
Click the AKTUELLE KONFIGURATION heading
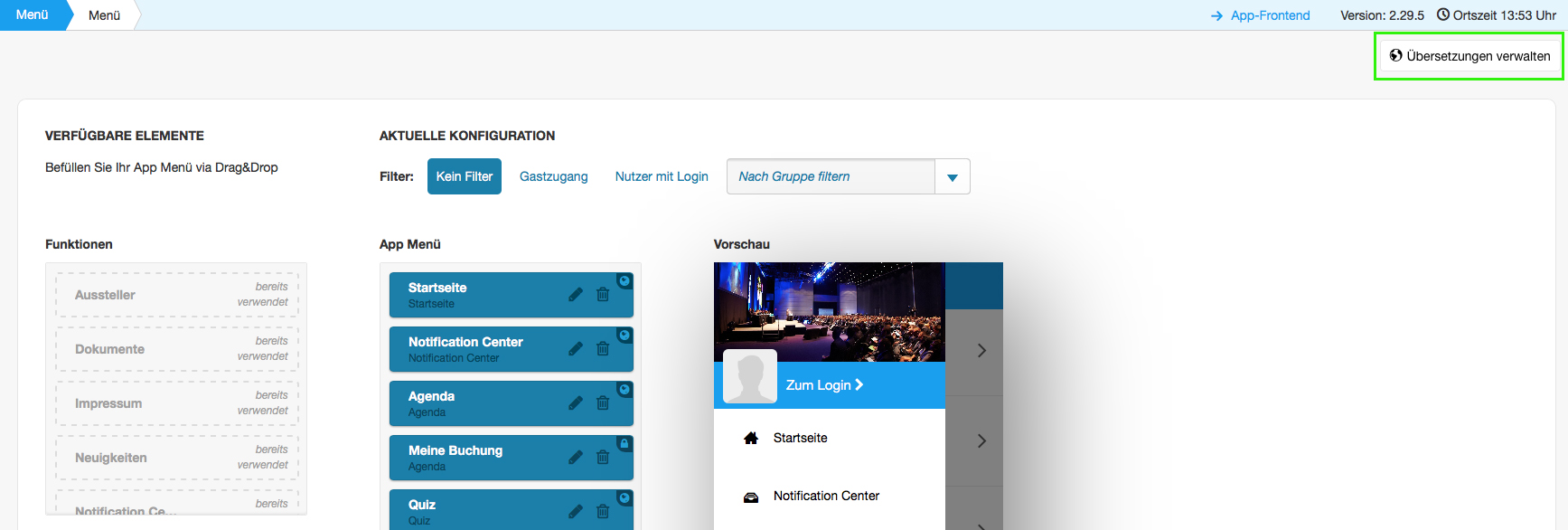coord(467,136)
